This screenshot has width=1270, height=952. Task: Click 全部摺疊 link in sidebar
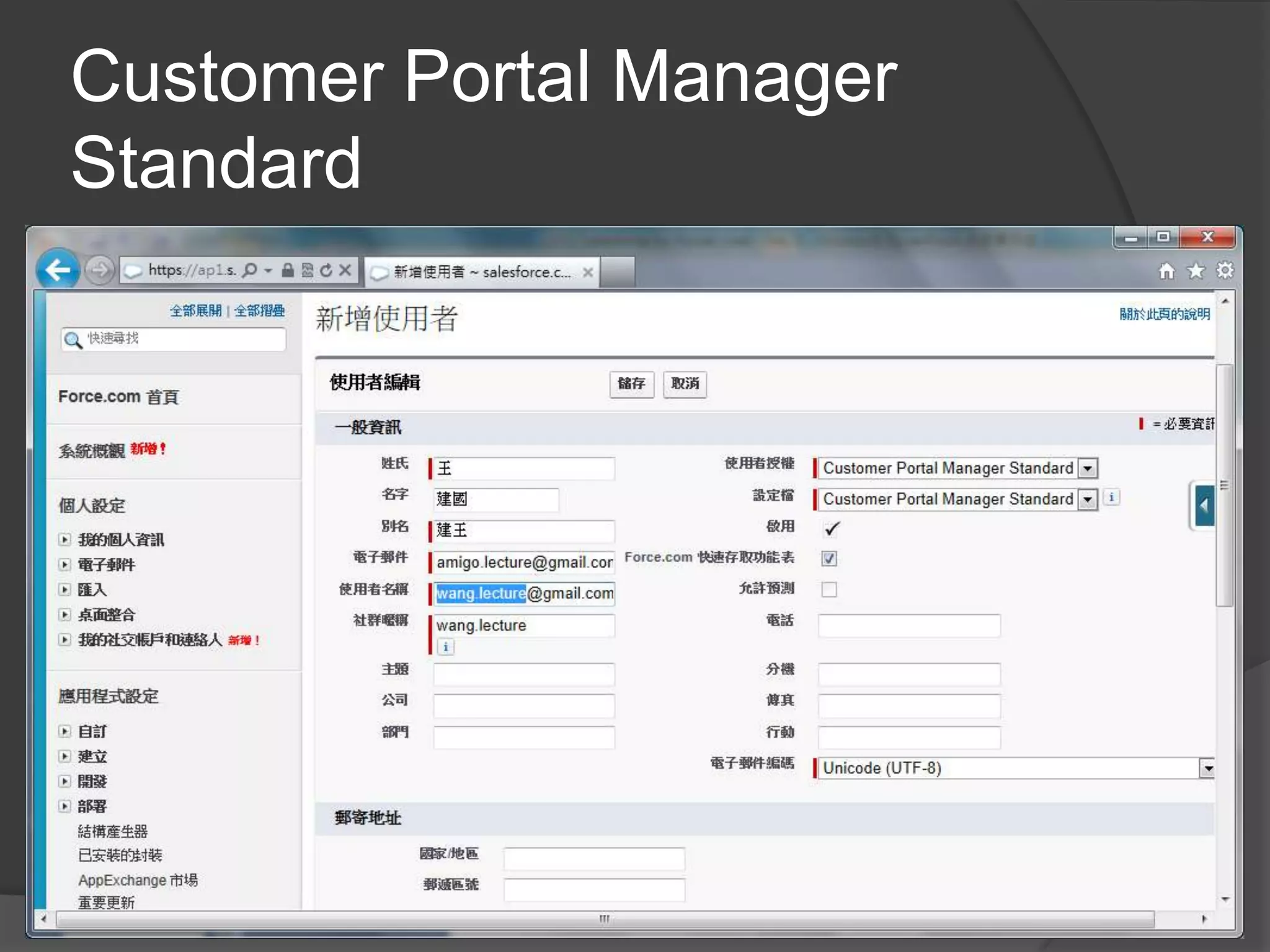[x=260, y=311]
